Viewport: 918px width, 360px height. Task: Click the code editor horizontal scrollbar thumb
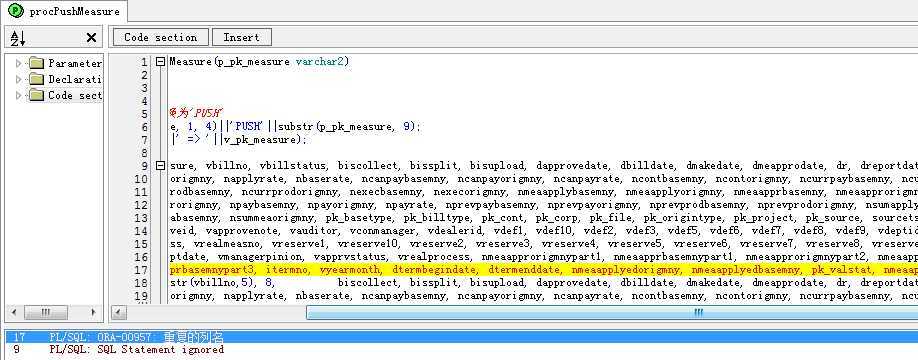[x=612, y=313]
